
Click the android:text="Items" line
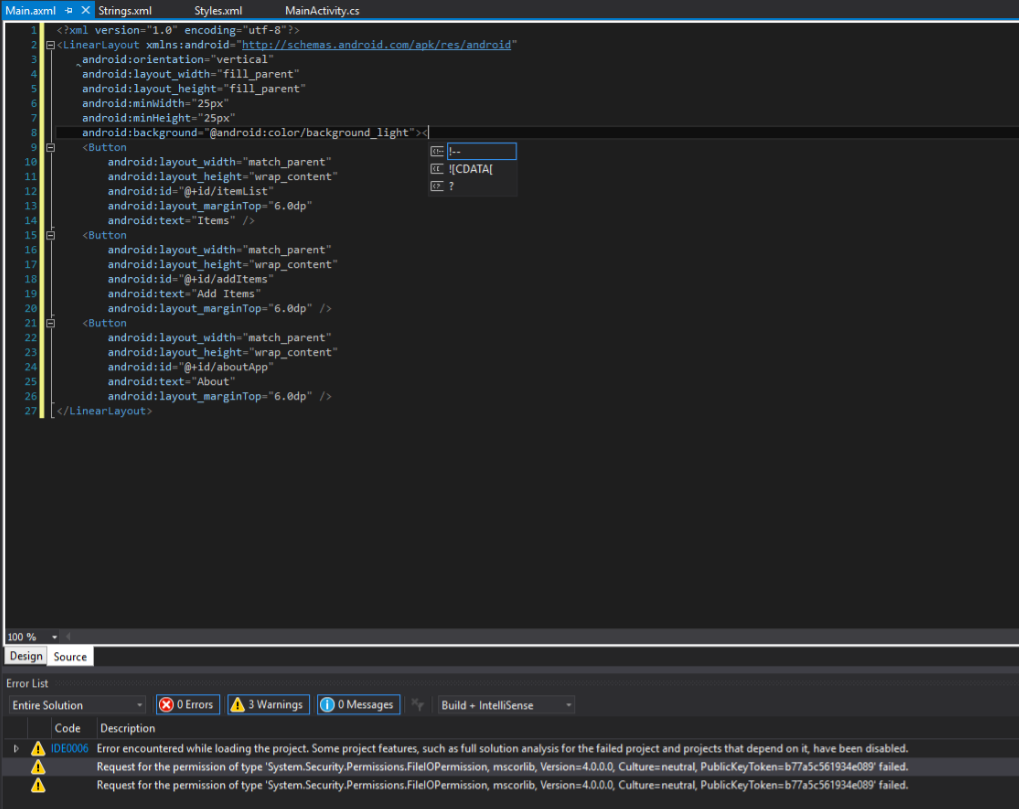pos(181,221)
